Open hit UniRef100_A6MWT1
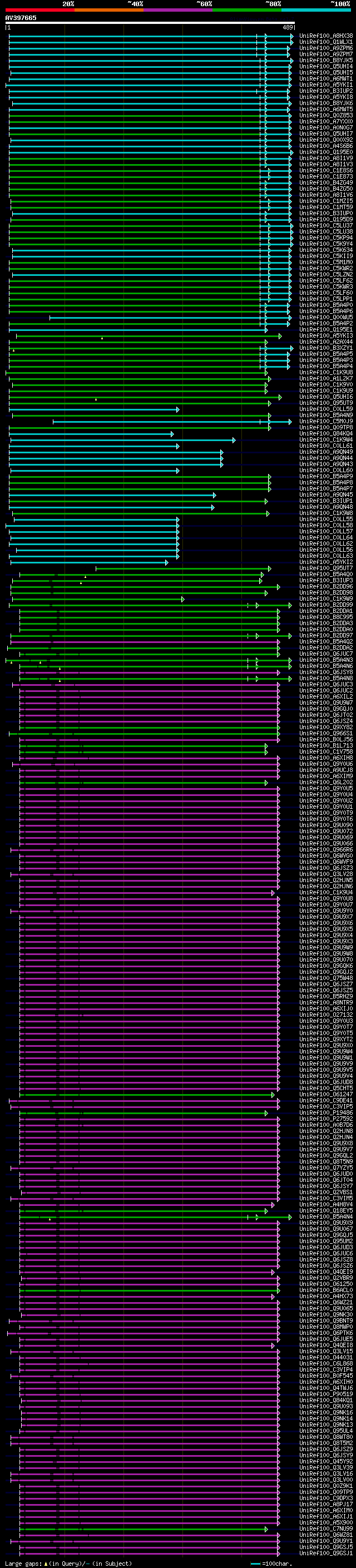 click(x=326, y=78)
